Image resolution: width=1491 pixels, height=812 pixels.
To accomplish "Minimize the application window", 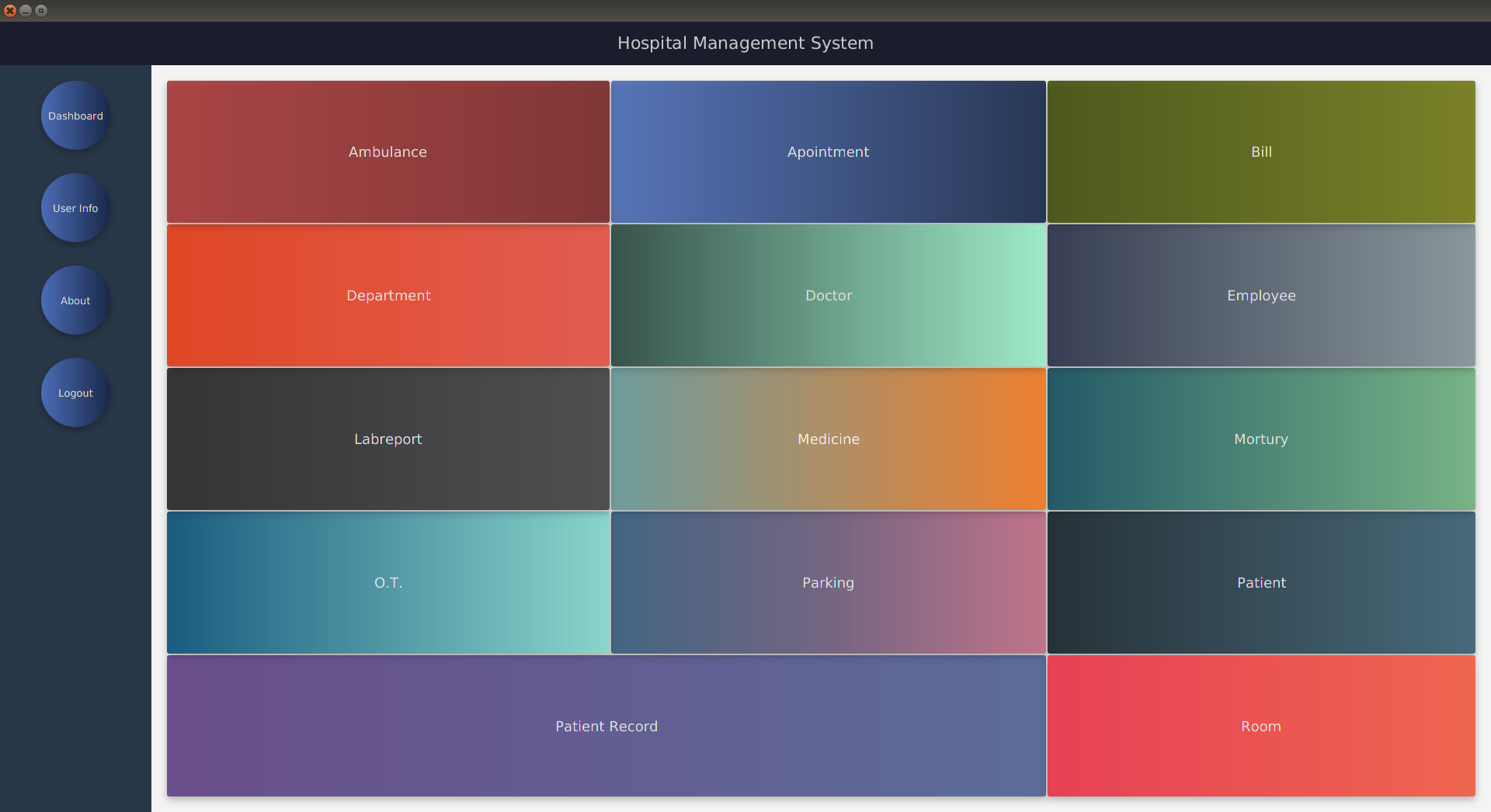I will 27,10.
